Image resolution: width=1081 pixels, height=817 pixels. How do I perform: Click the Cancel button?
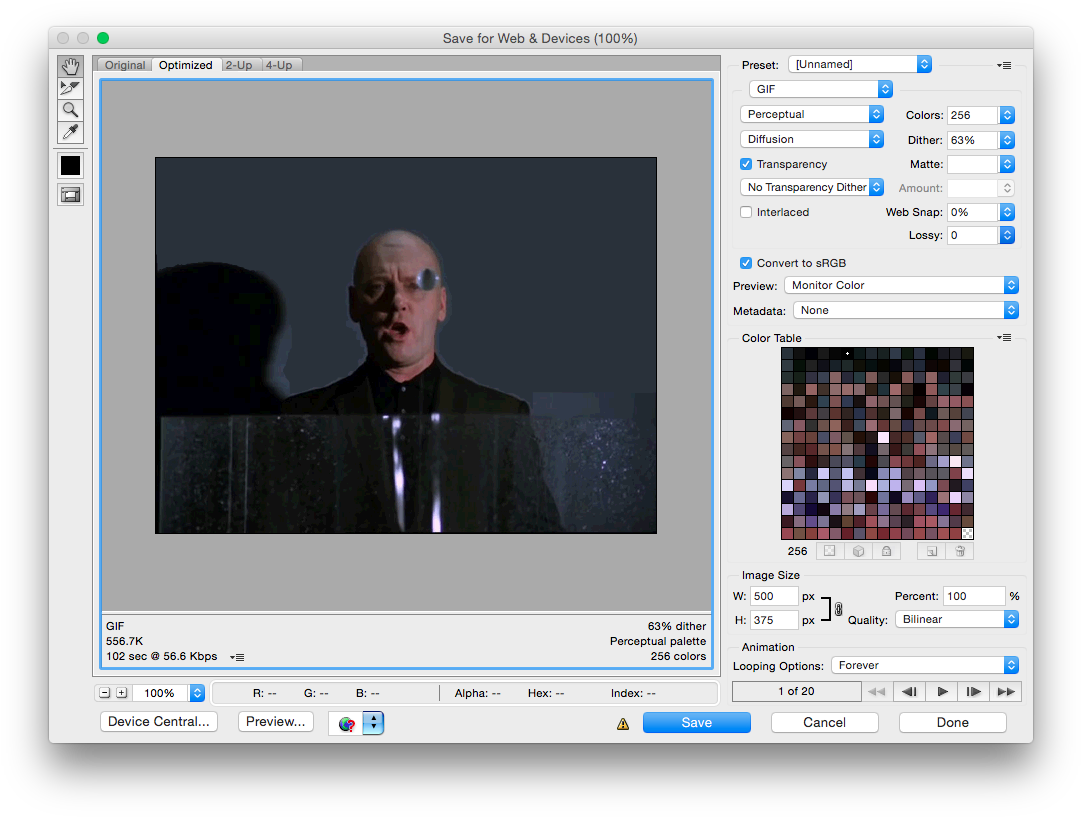click(x=825, y=723)
